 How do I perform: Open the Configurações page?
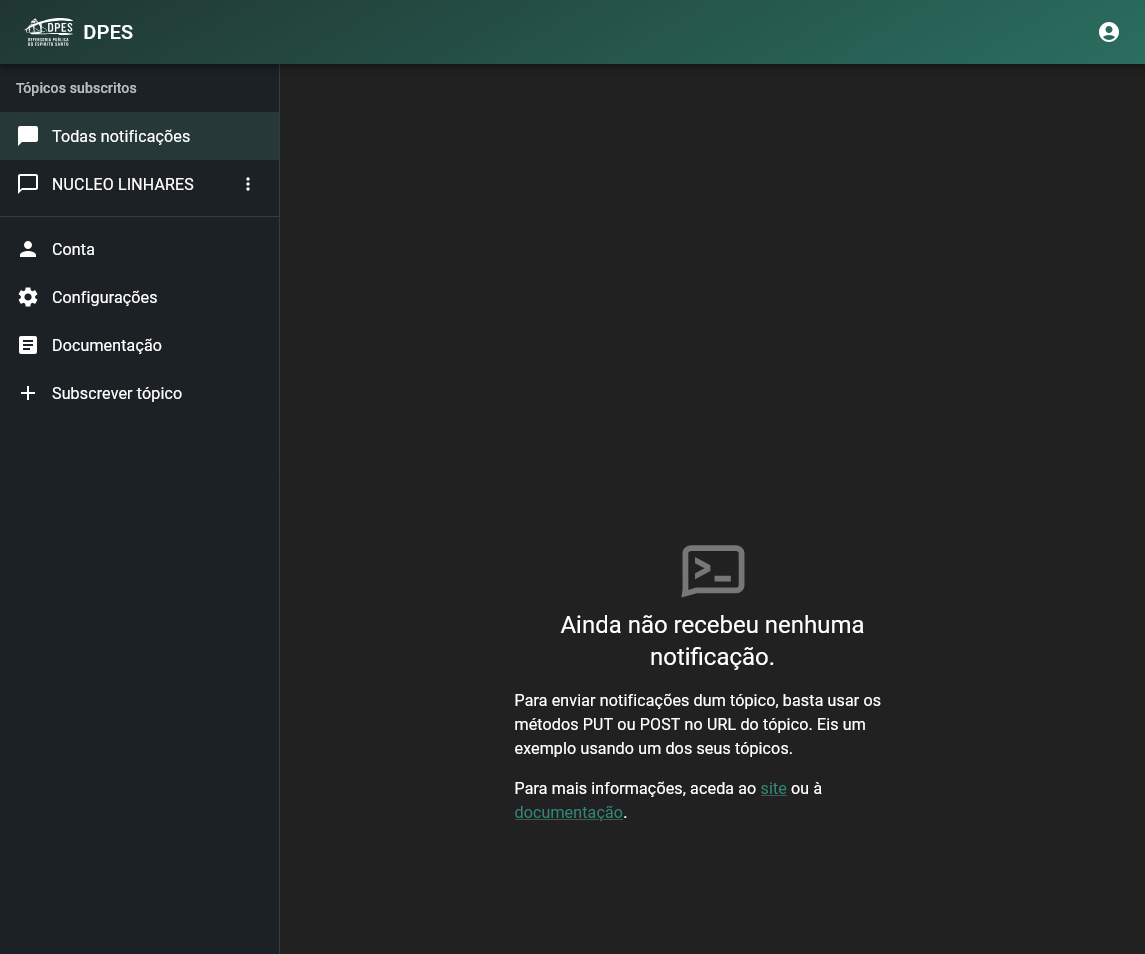click(x=139, y=297)
